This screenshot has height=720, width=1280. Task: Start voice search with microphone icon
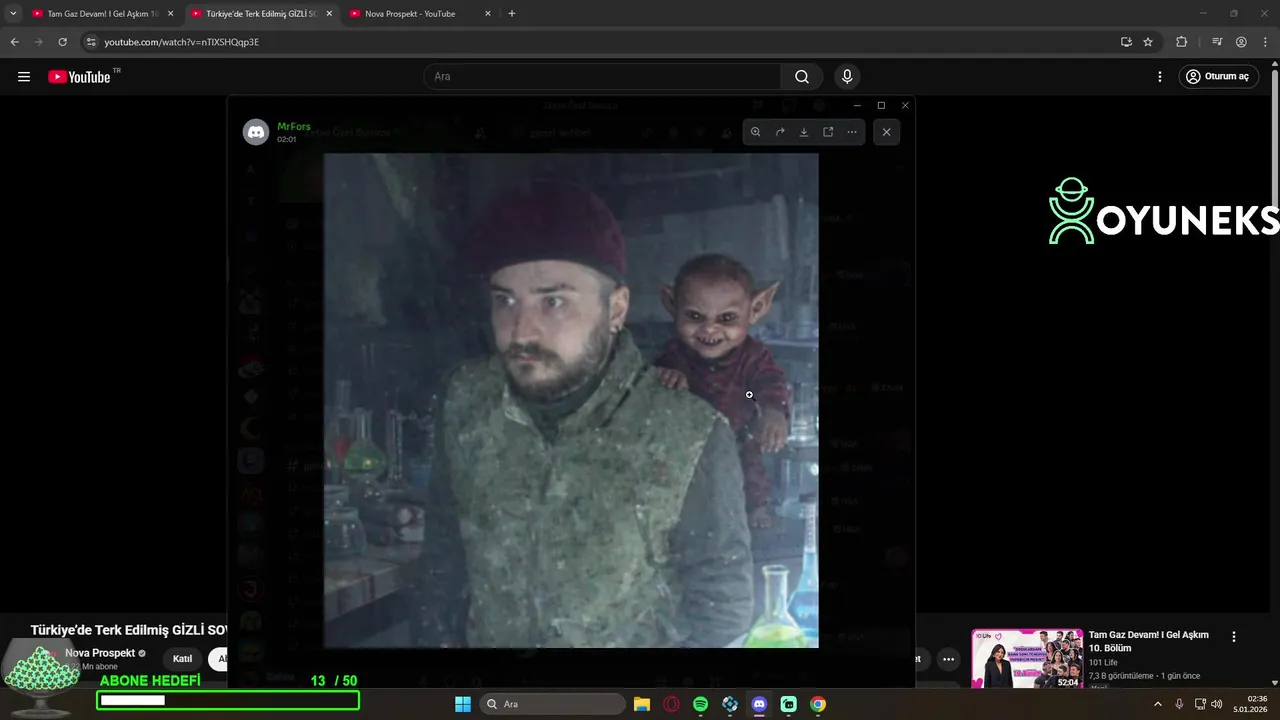(x=847, y=76)
